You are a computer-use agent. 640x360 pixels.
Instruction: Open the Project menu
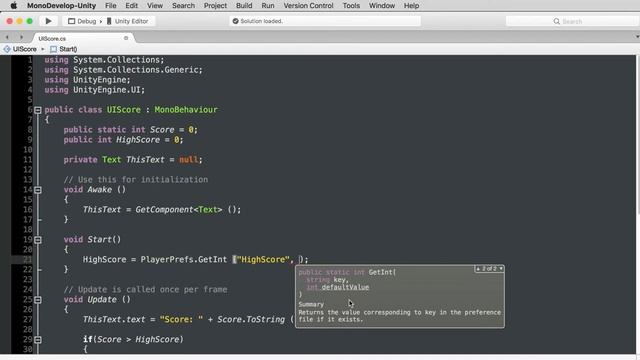pos(215,6)
